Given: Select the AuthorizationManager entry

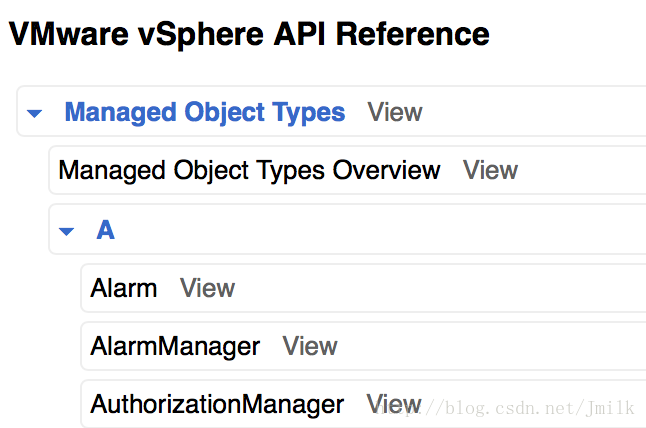Looking at the screenshot, I should coord(217,404).
